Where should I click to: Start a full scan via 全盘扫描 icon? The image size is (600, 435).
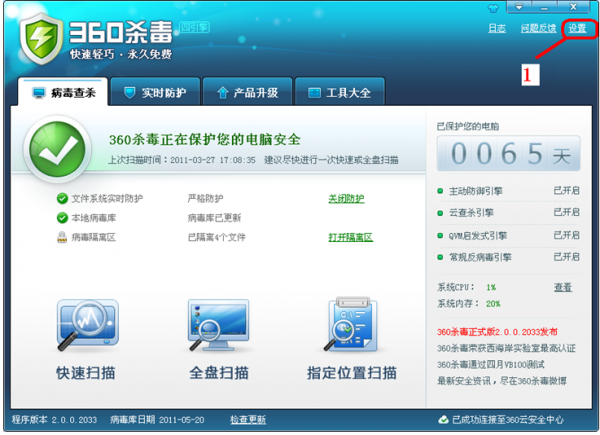point(219,325)
